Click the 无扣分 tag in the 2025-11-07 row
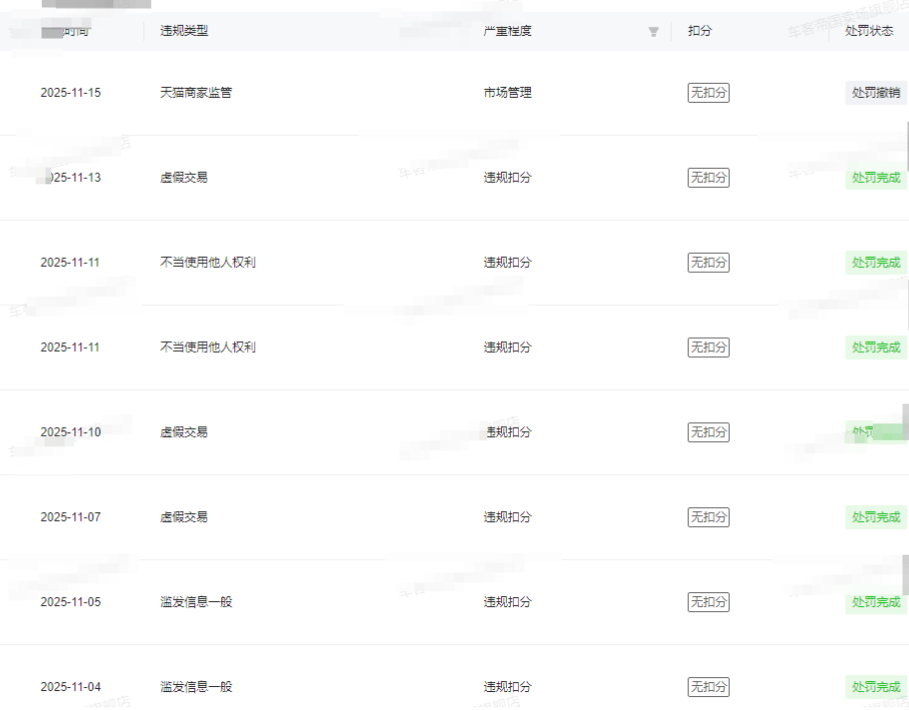 (708, 517)
